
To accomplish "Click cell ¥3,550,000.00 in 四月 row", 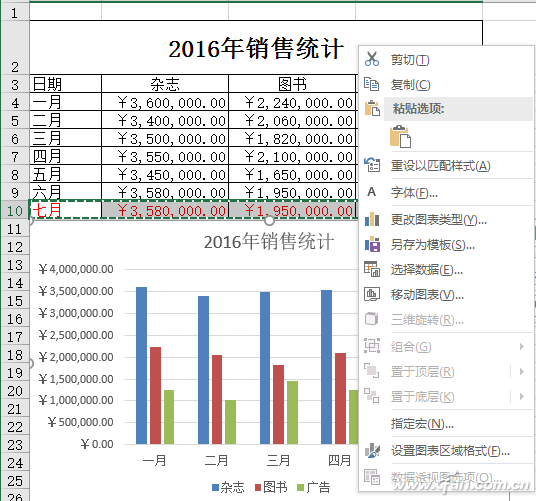I will click(x=165, y=156).
